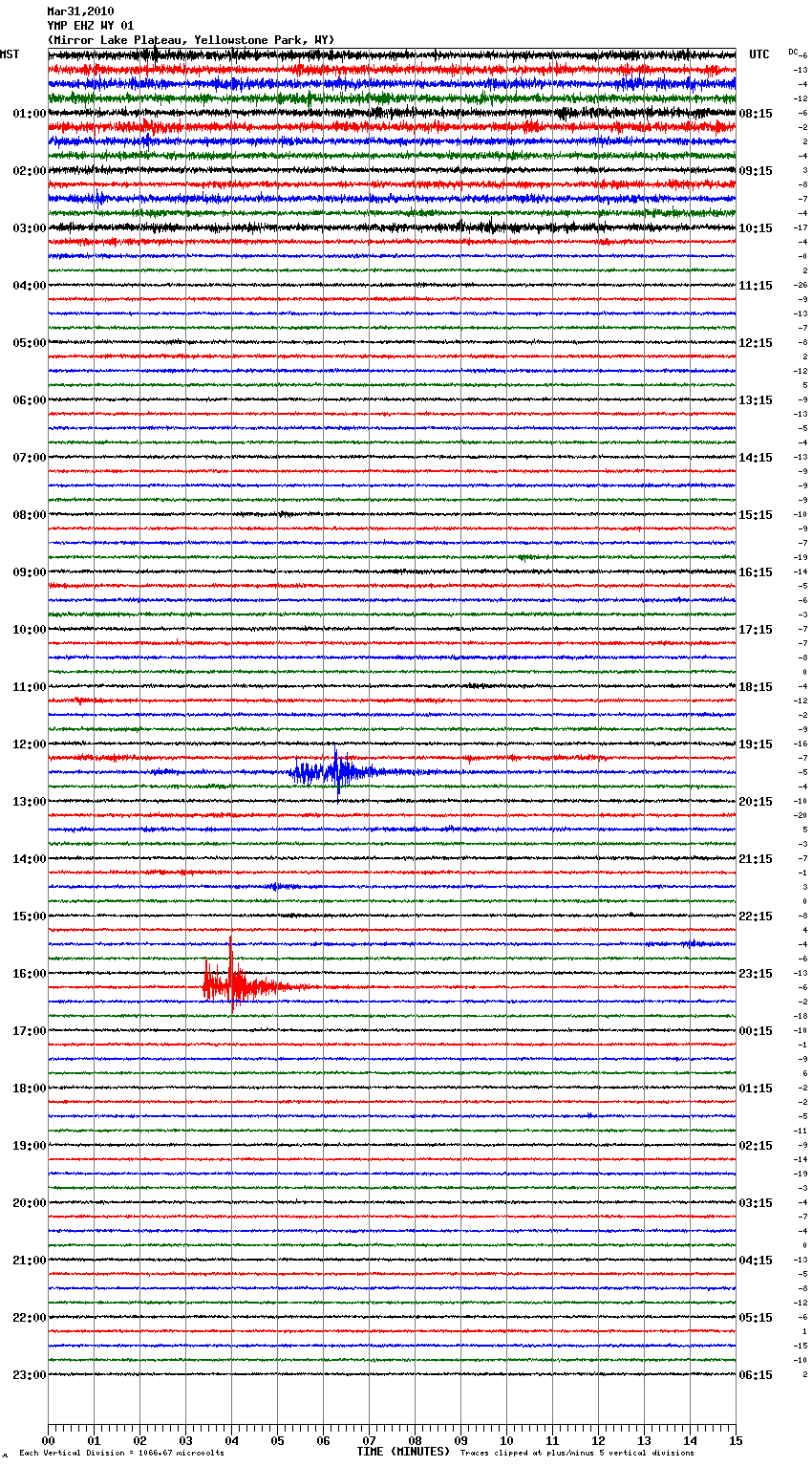Click the "16:15" UTC time label
This screenshot has width=812, height=1466.
(756, 572)
